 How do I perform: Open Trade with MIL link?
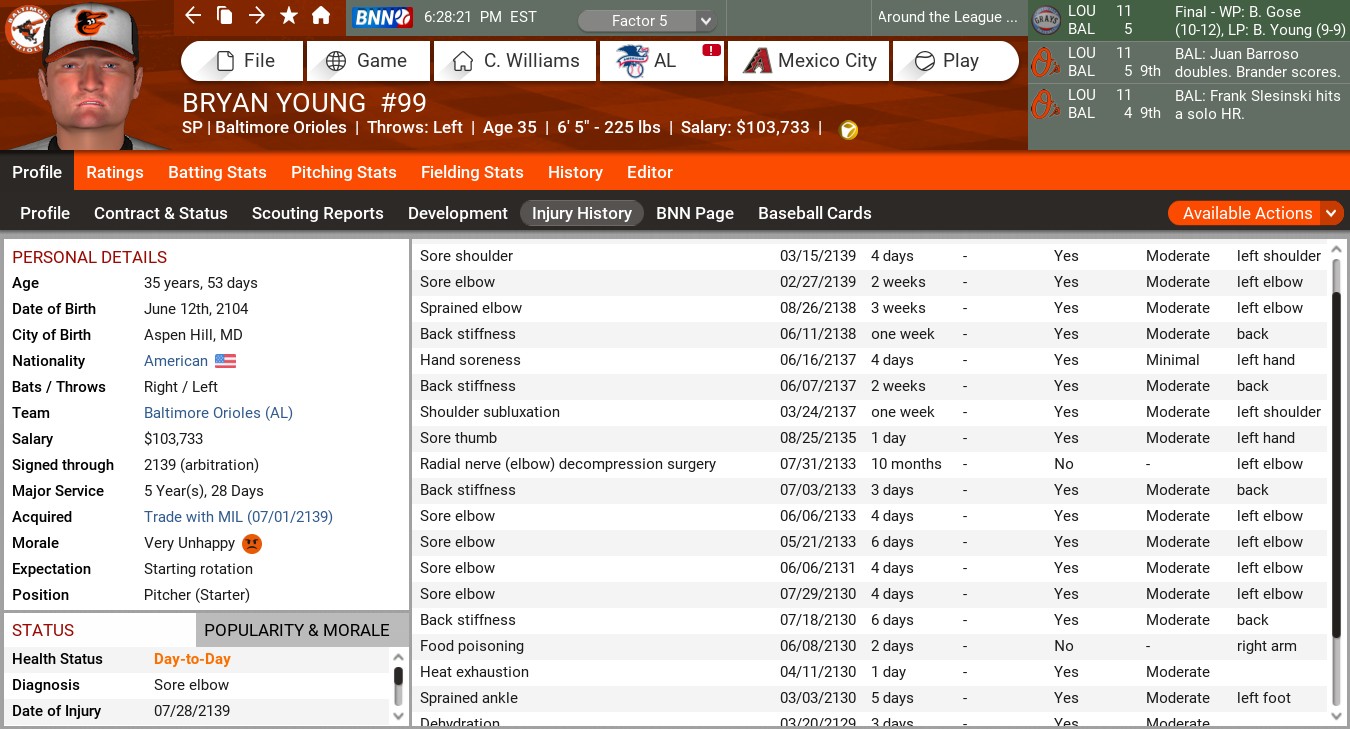tap(238, 517)
